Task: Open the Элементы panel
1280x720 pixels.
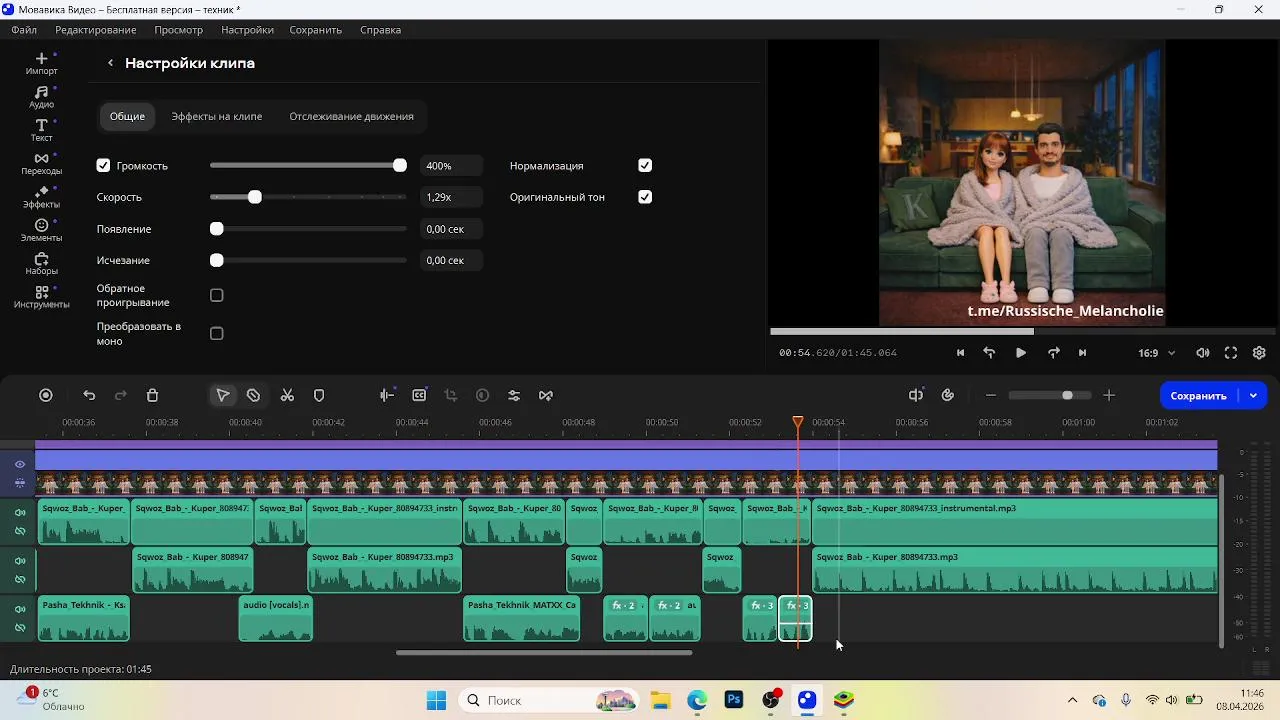Action: 41,230
